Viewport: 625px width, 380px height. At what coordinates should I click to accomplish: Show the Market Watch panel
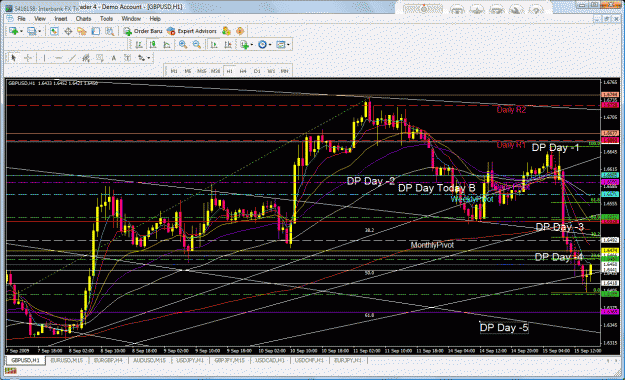tap(54, 31)
